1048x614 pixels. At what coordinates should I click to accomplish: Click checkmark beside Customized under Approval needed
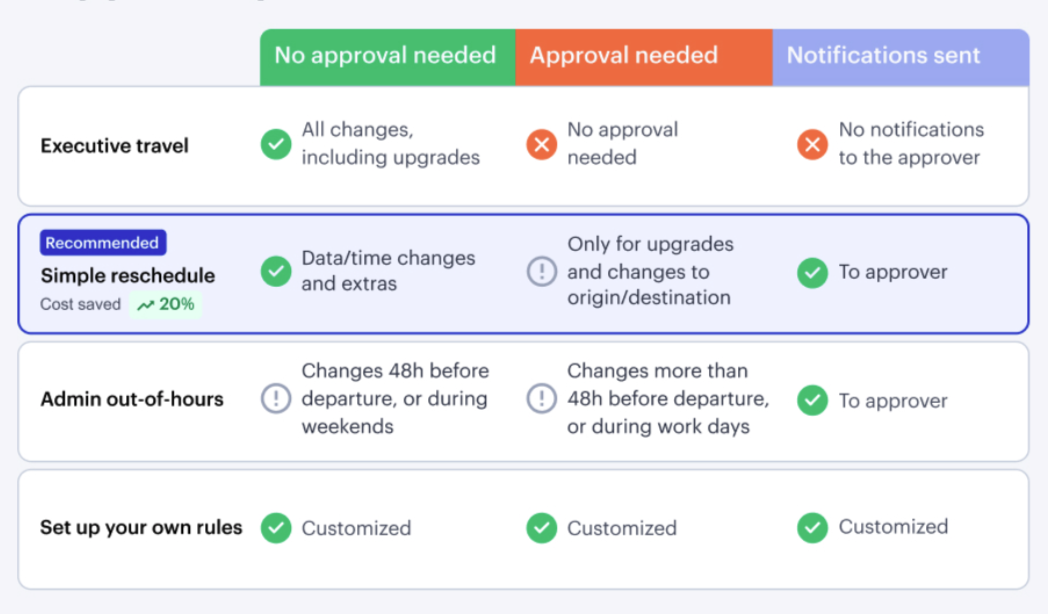pos(541,528)
